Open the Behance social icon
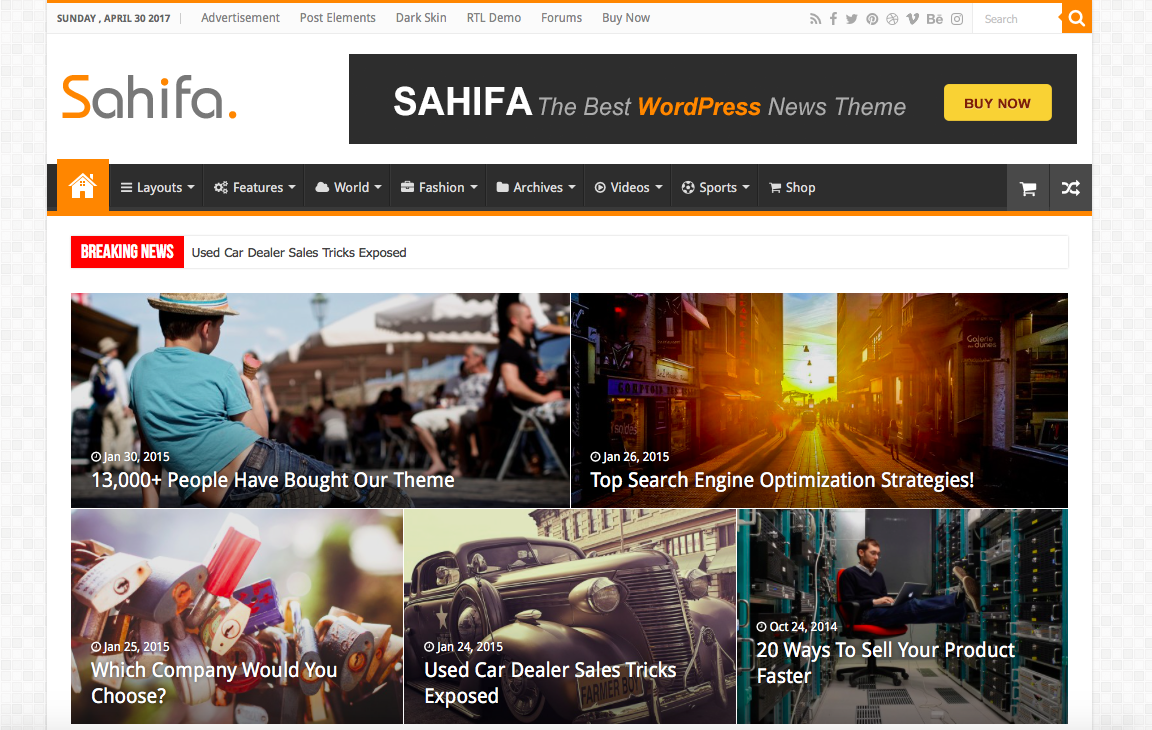1152x730 pixels. click(x=935, y=19)
